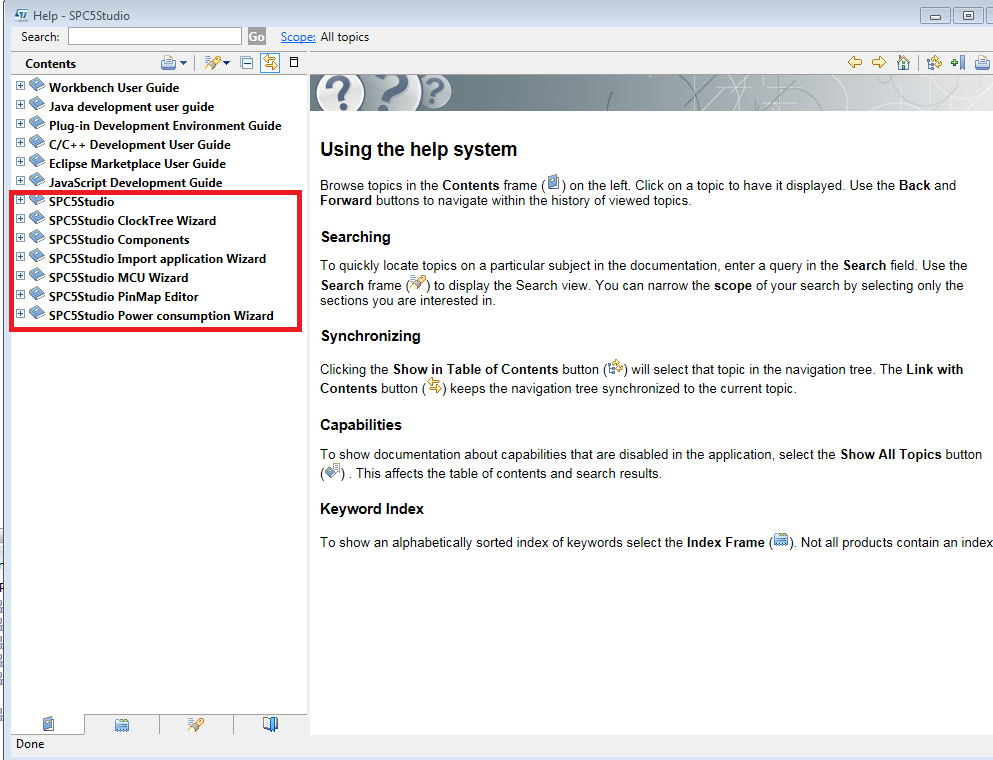Expand Plug-in Development Environment Guide node

[x=20, y=124]
